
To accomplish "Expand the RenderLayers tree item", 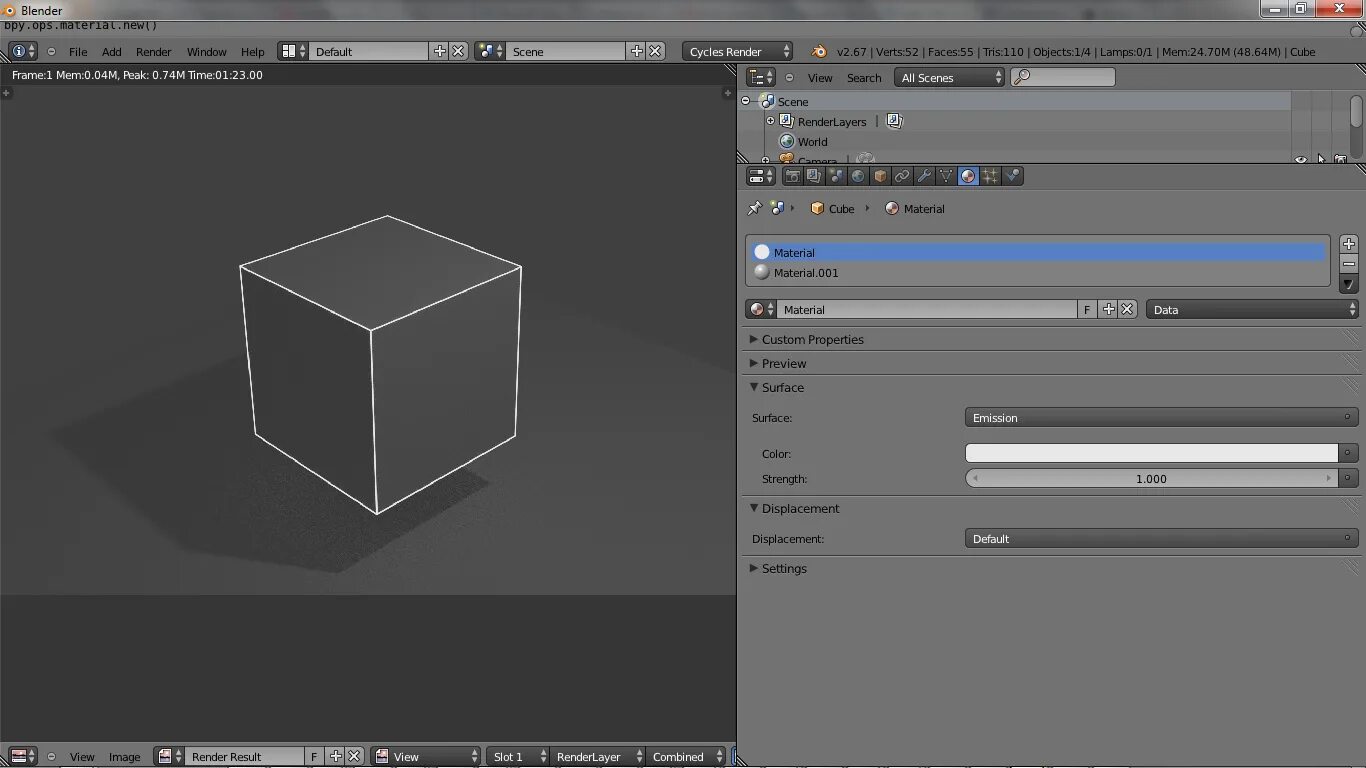I will 770,121.
